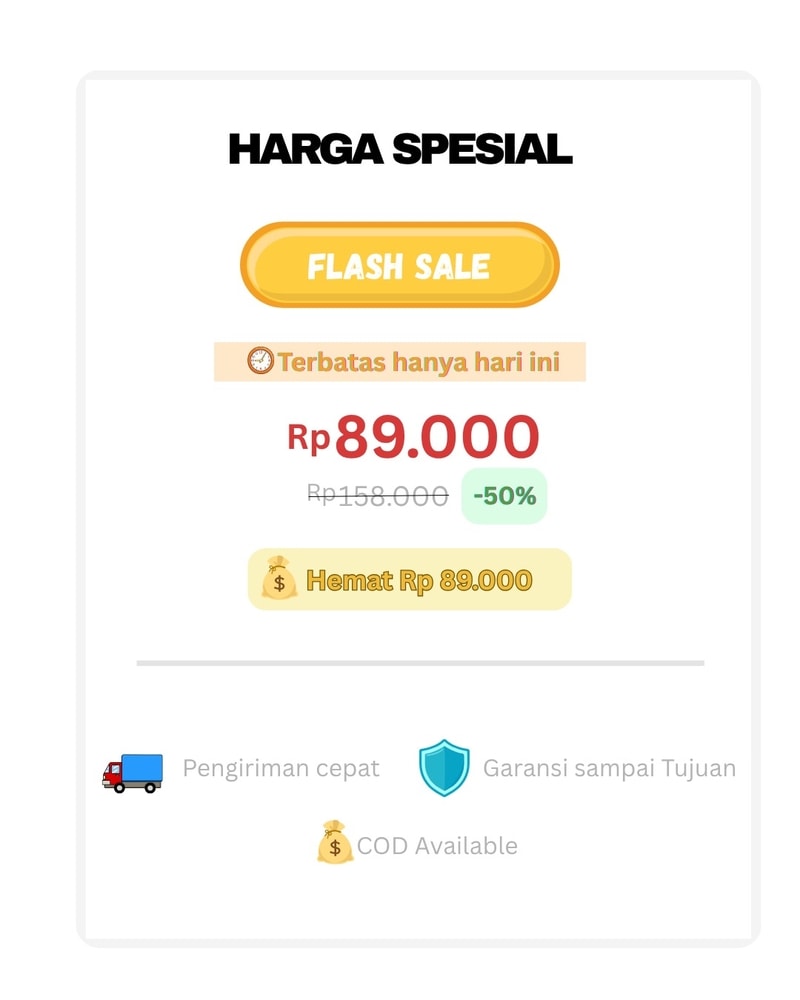Click the word 'SPESIAL' in the heading
This screenshot has width=800, height=1000.
tap(482, 149)
